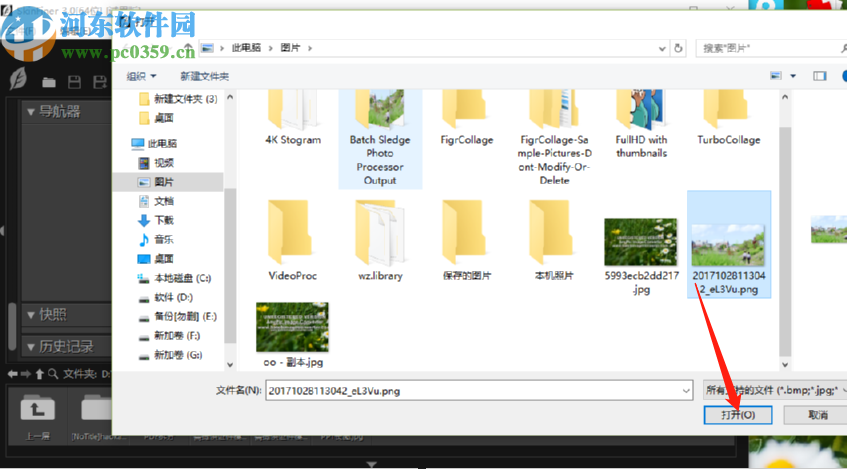The height and width of the screenshot is (469, 847).
Task: Select FullHD with thumbnails folder
Action: pyautogui.click(x=641, y=125)
